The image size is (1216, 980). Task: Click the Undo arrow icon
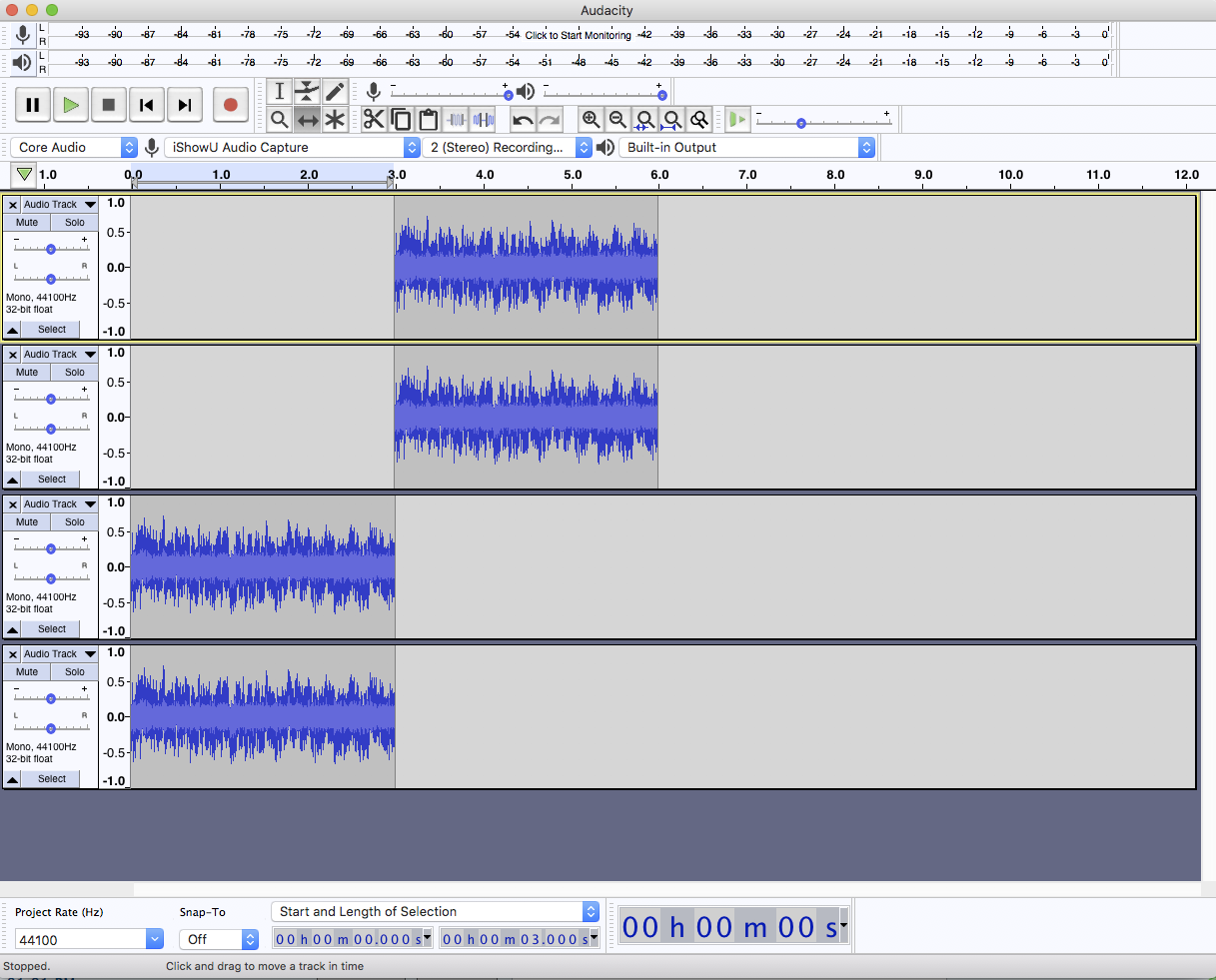coord(522,120)
